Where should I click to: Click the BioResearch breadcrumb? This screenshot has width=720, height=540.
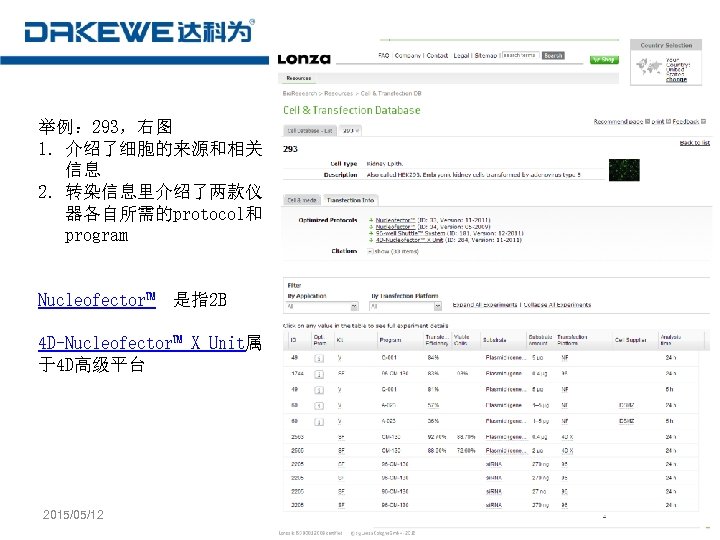[x=300, y=94]
